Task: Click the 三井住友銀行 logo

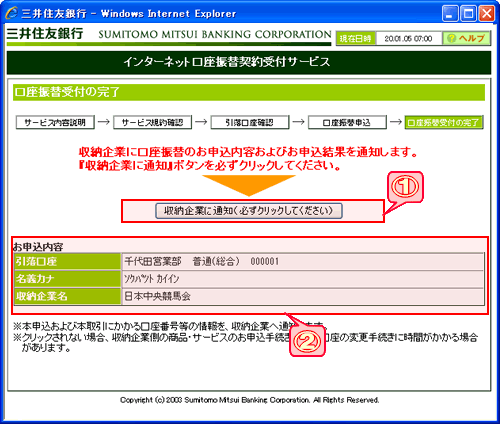Action: coord(45,34)
